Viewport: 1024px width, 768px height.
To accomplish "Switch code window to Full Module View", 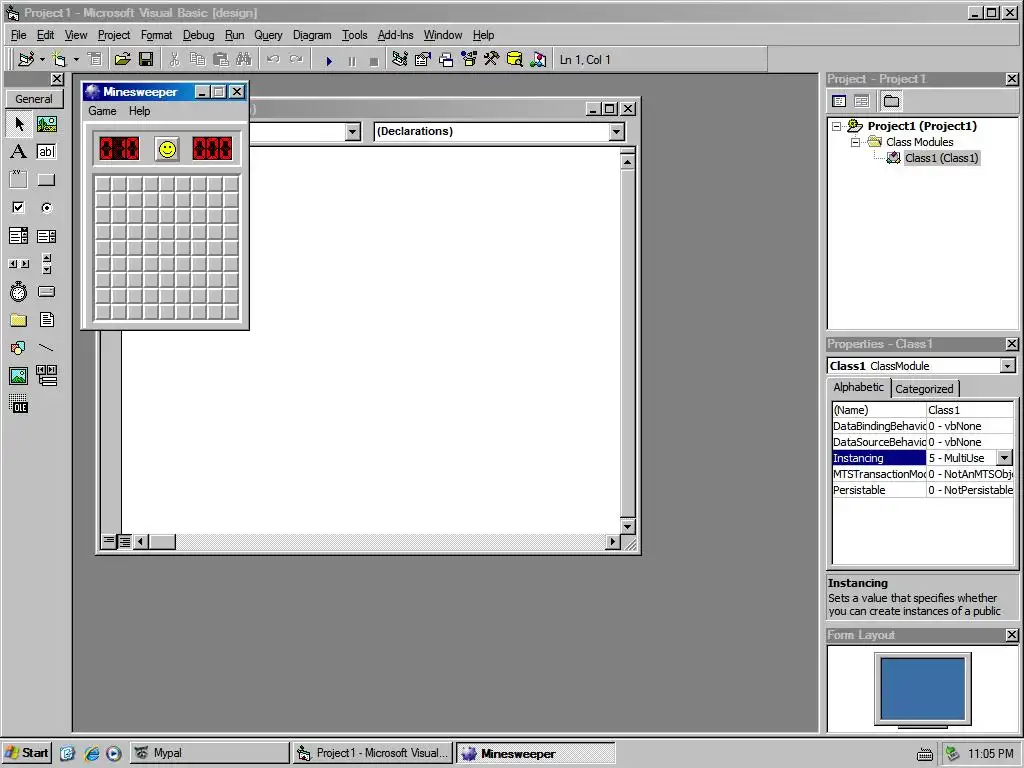I will [125, 541].
